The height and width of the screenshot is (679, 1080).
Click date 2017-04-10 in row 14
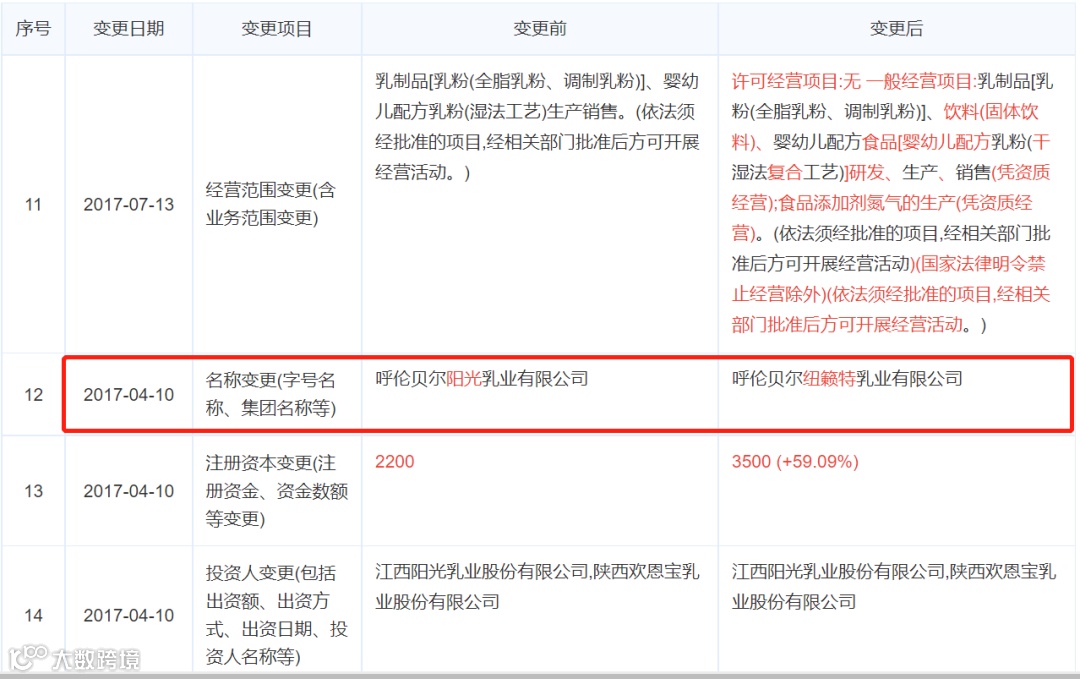pos(129,615)
